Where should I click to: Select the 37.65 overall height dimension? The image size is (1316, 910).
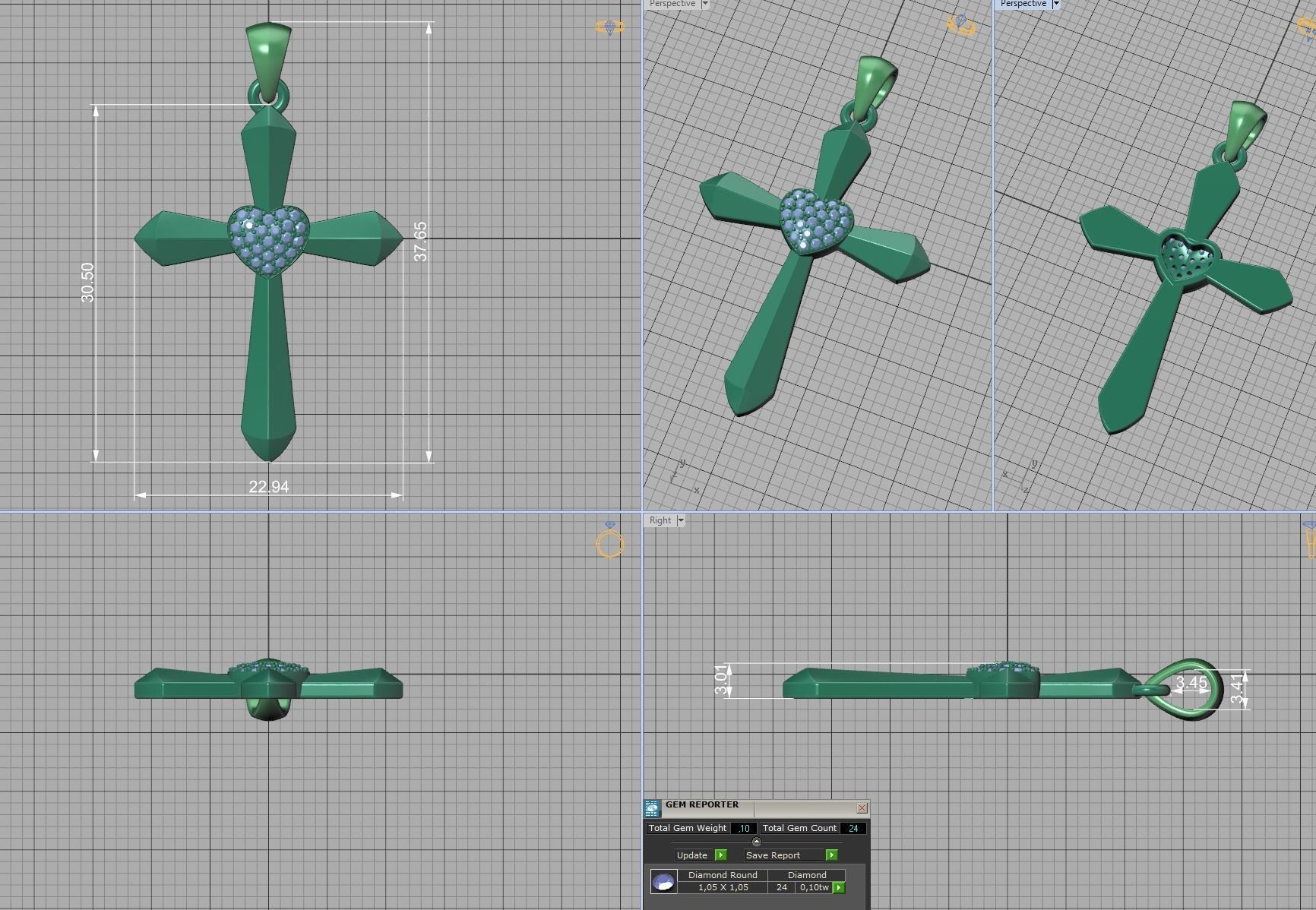click(x=420, y=242)
